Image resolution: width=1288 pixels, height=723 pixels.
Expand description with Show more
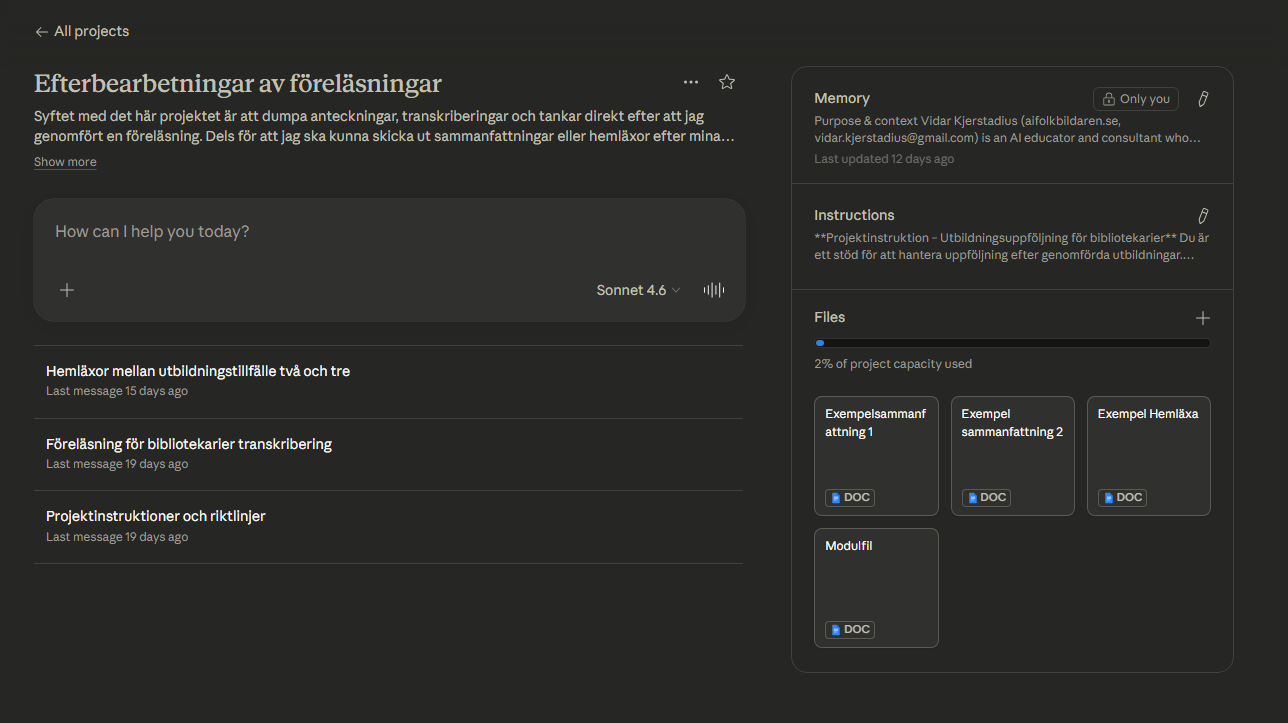tap(65, 162)
